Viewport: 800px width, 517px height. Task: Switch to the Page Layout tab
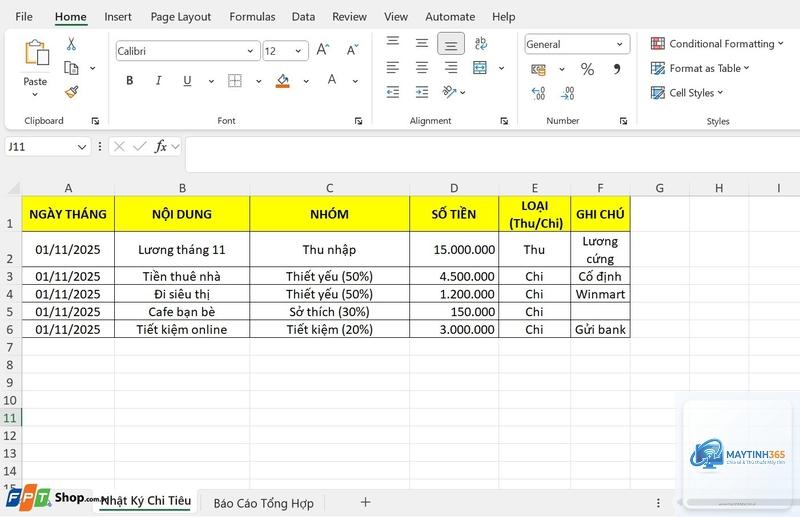point(181,17)
